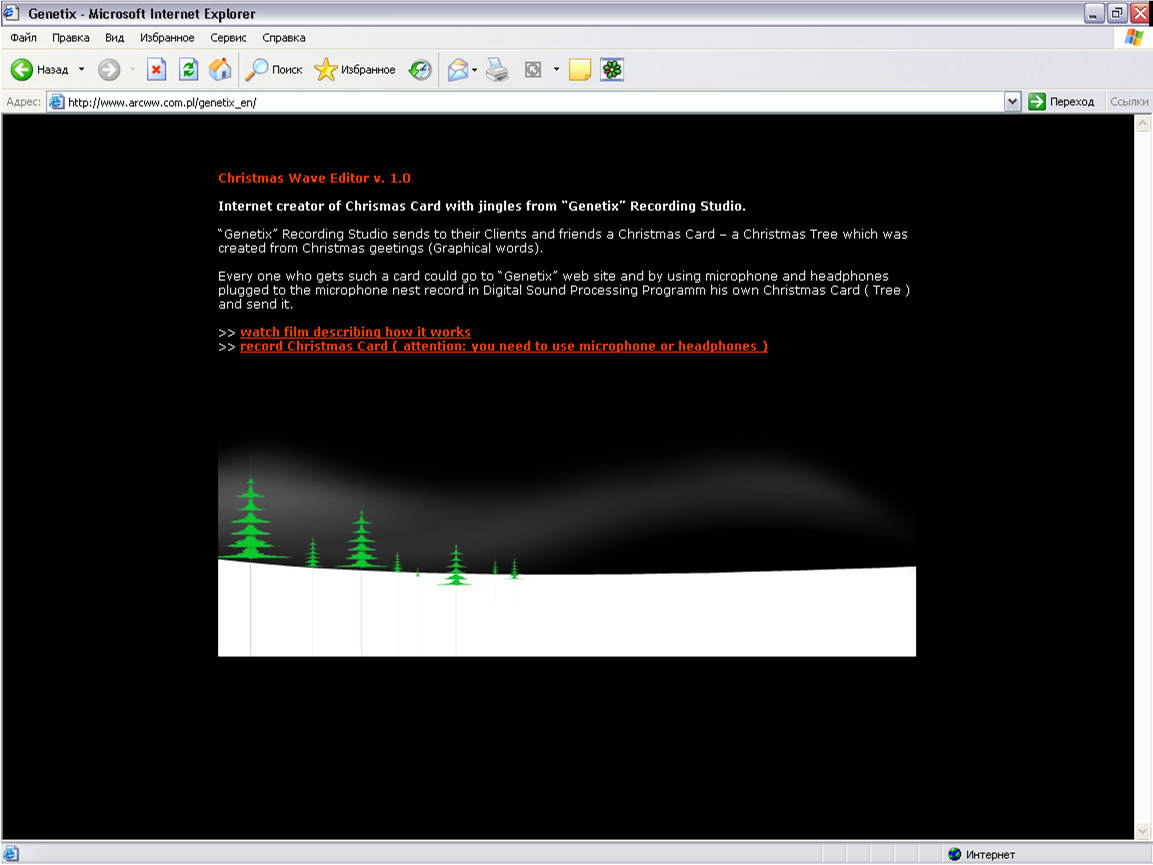Open the Избранное favorites star

355,70
